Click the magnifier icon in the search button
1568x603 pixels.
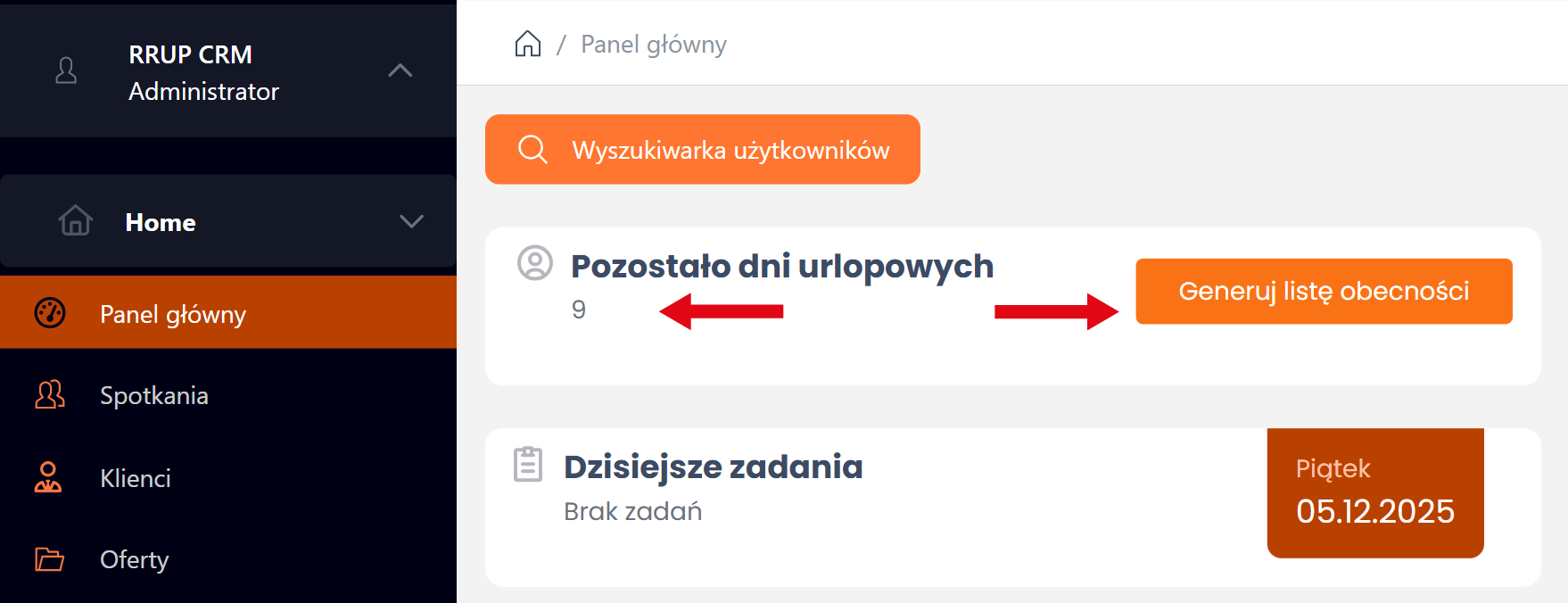[533, 149]
